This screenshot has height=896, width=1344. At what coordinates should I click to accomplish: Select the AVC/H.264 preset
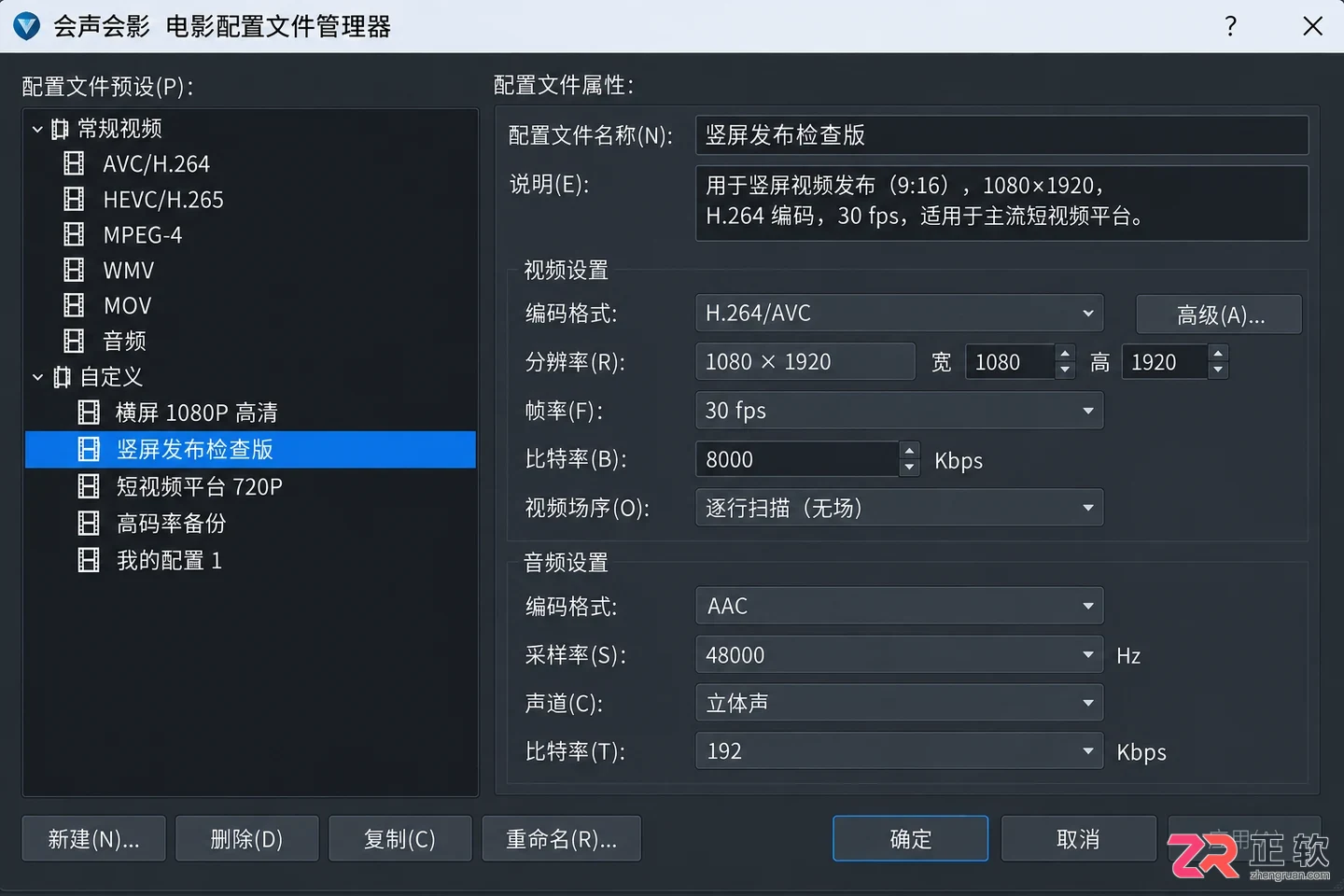(156, 164)
